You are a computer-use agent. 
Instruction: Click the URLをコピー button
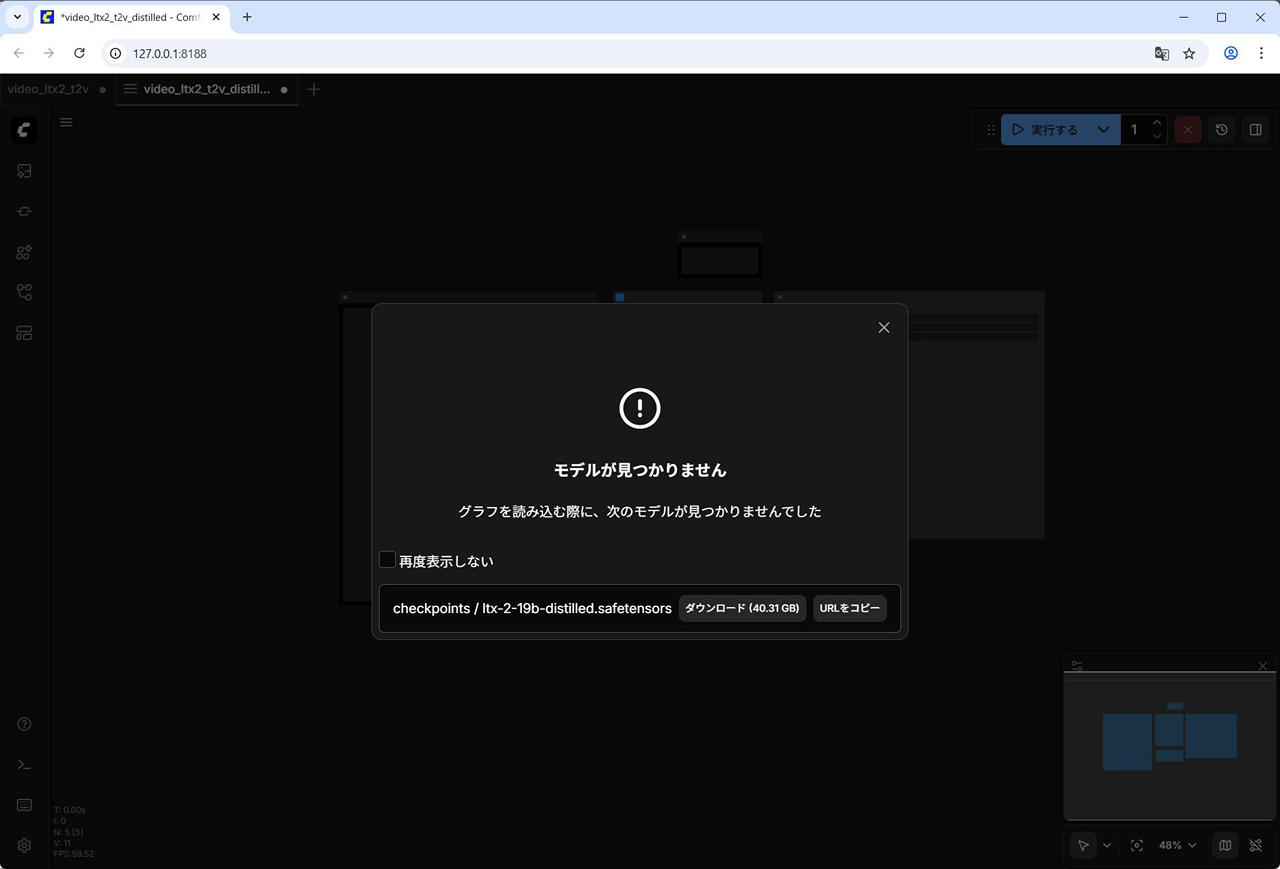849,608
